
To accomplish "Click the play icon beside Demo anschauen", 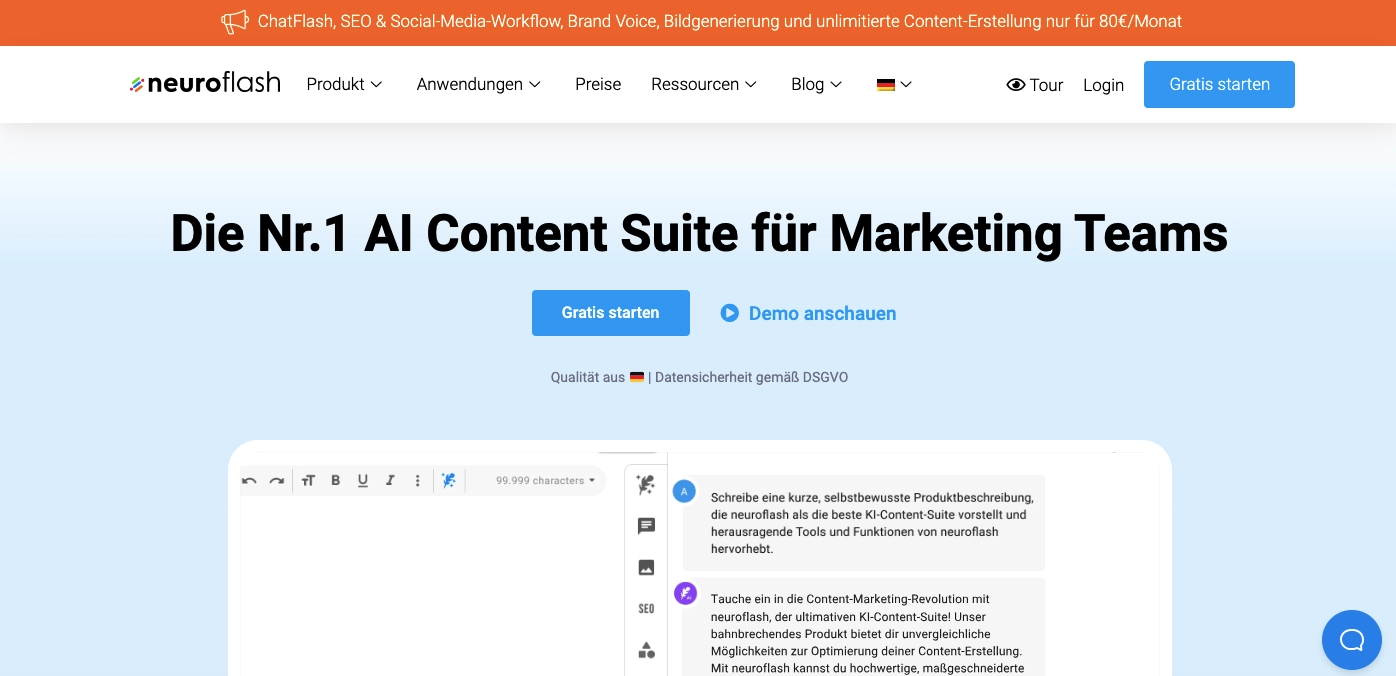I will click(729, 313).
